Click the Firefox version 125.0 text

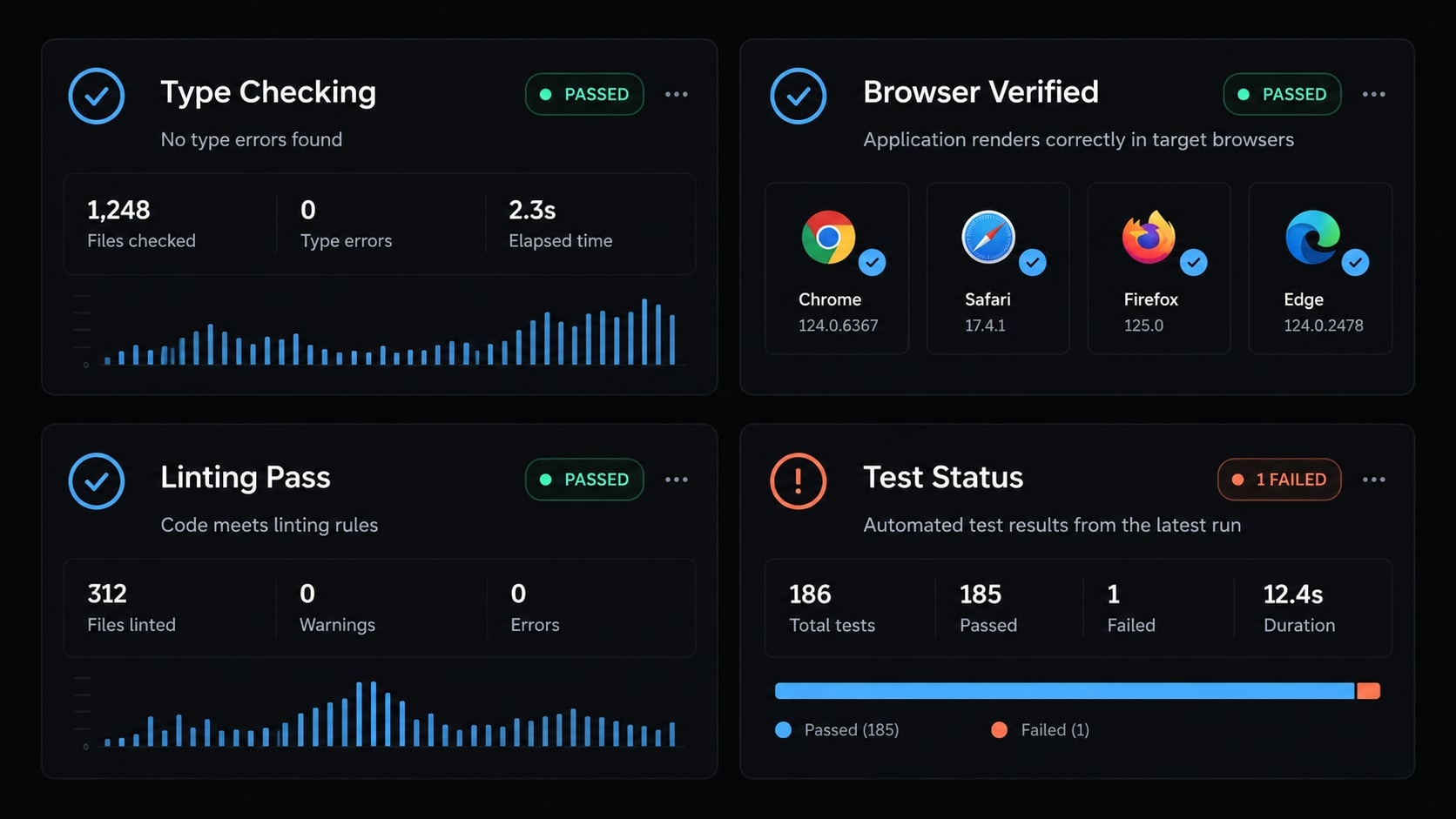[x=1143, y=326]
